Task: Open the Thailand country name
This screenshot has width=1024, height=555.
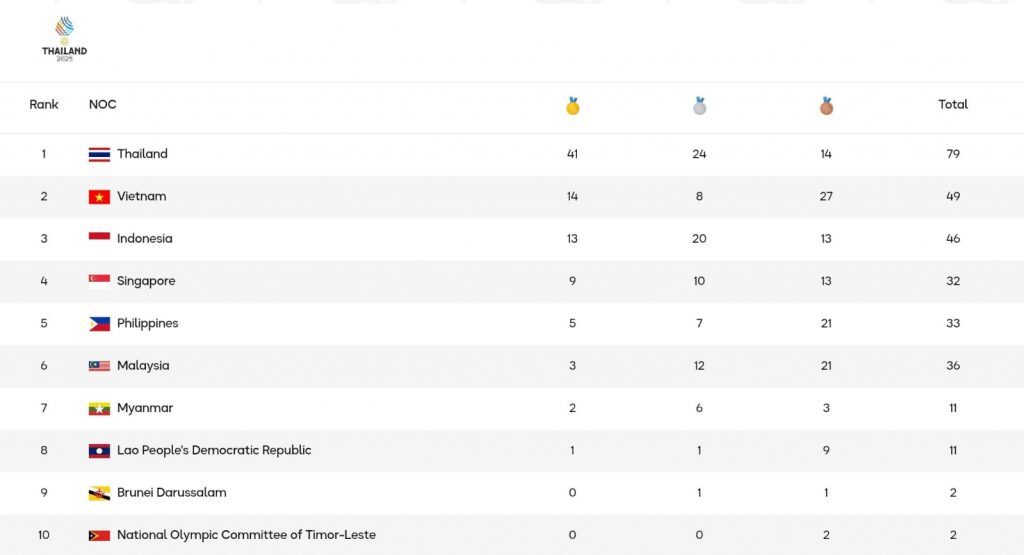Action: click(x=142, y=154)
